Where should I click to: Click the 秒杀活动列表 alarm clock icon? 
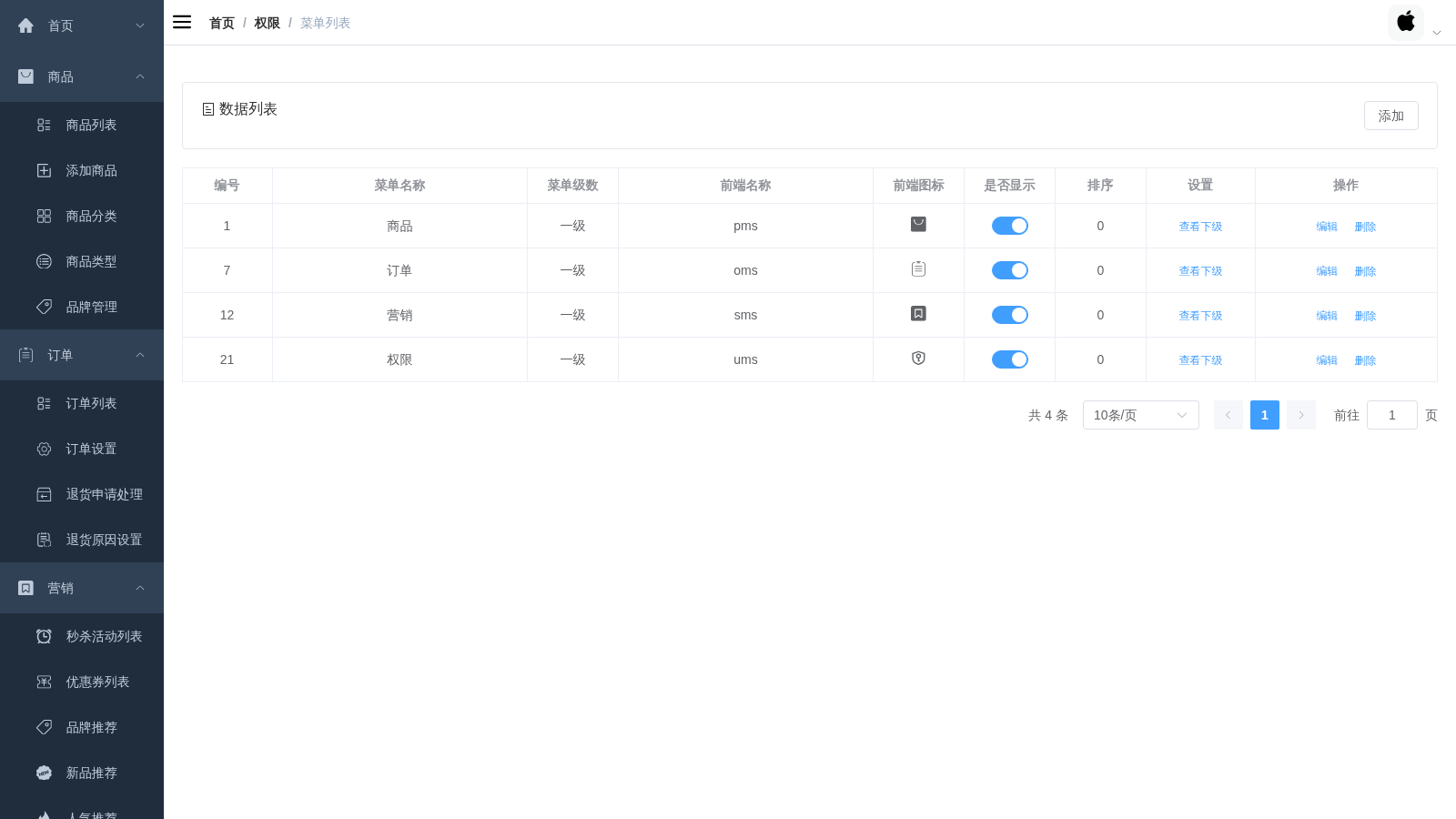tap(44, 636)
